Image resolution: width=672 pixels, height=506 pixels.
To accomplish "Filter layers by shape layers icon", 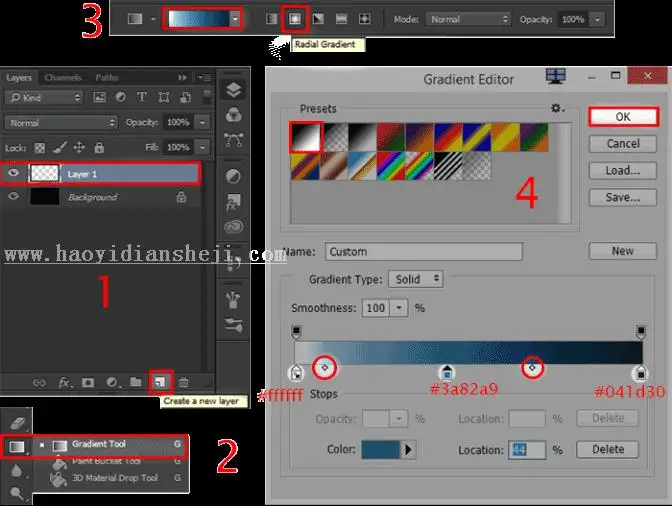I will click(164, 98).
